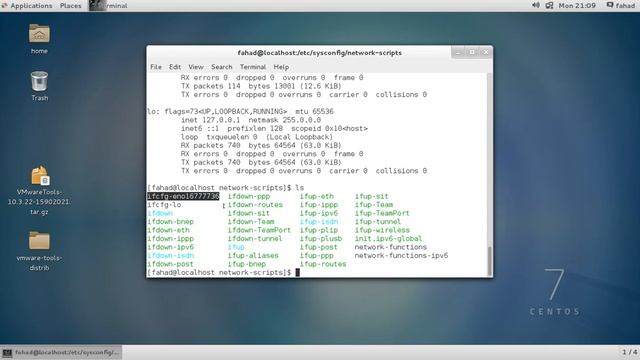Click the highlighted ifcfg-eno16777736 file name
The height and width of the screenshot is (360, 640).
pyautogui.click(x=183, y=196)
